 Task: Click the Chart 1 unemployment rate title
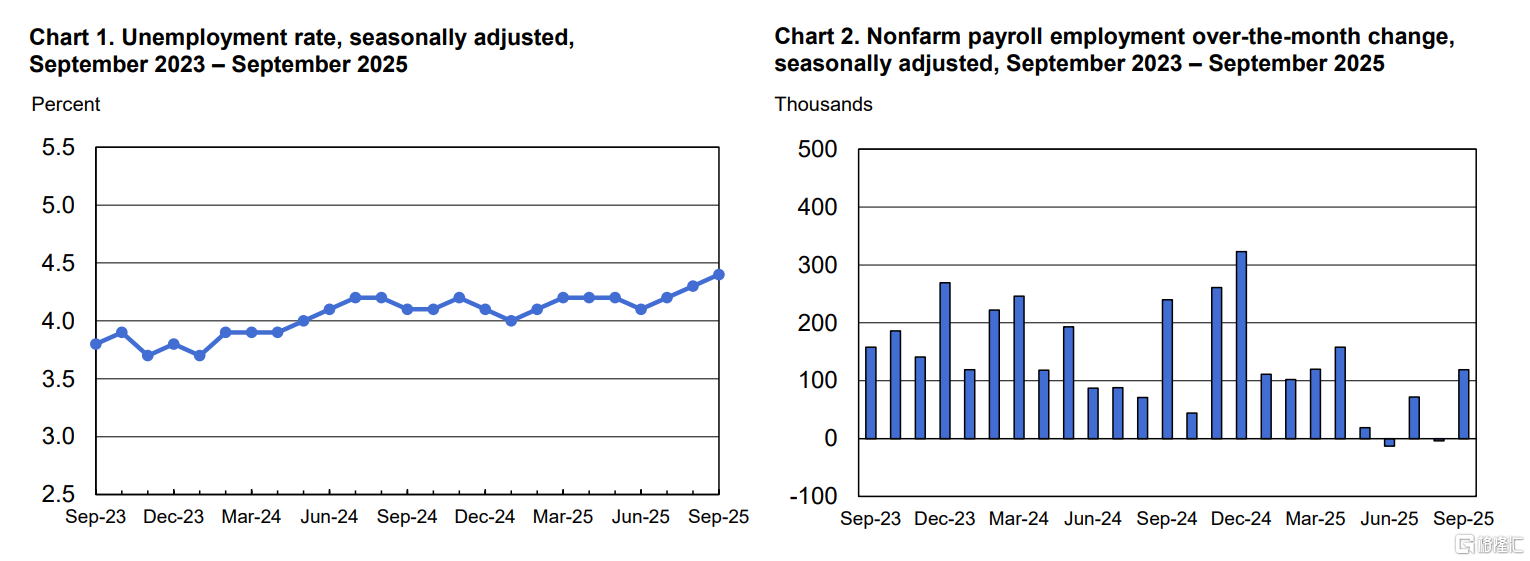(x=301, y=51)
